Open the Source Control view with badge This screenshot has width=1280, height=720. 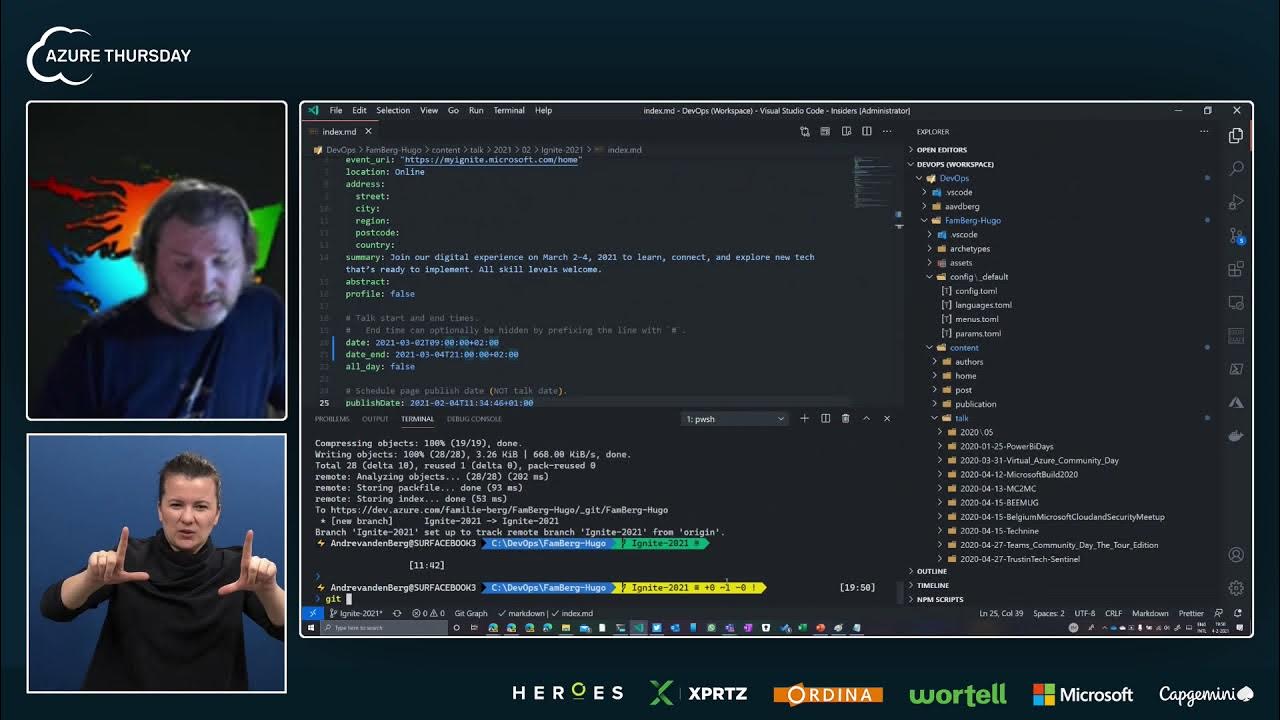(1236, 236)
